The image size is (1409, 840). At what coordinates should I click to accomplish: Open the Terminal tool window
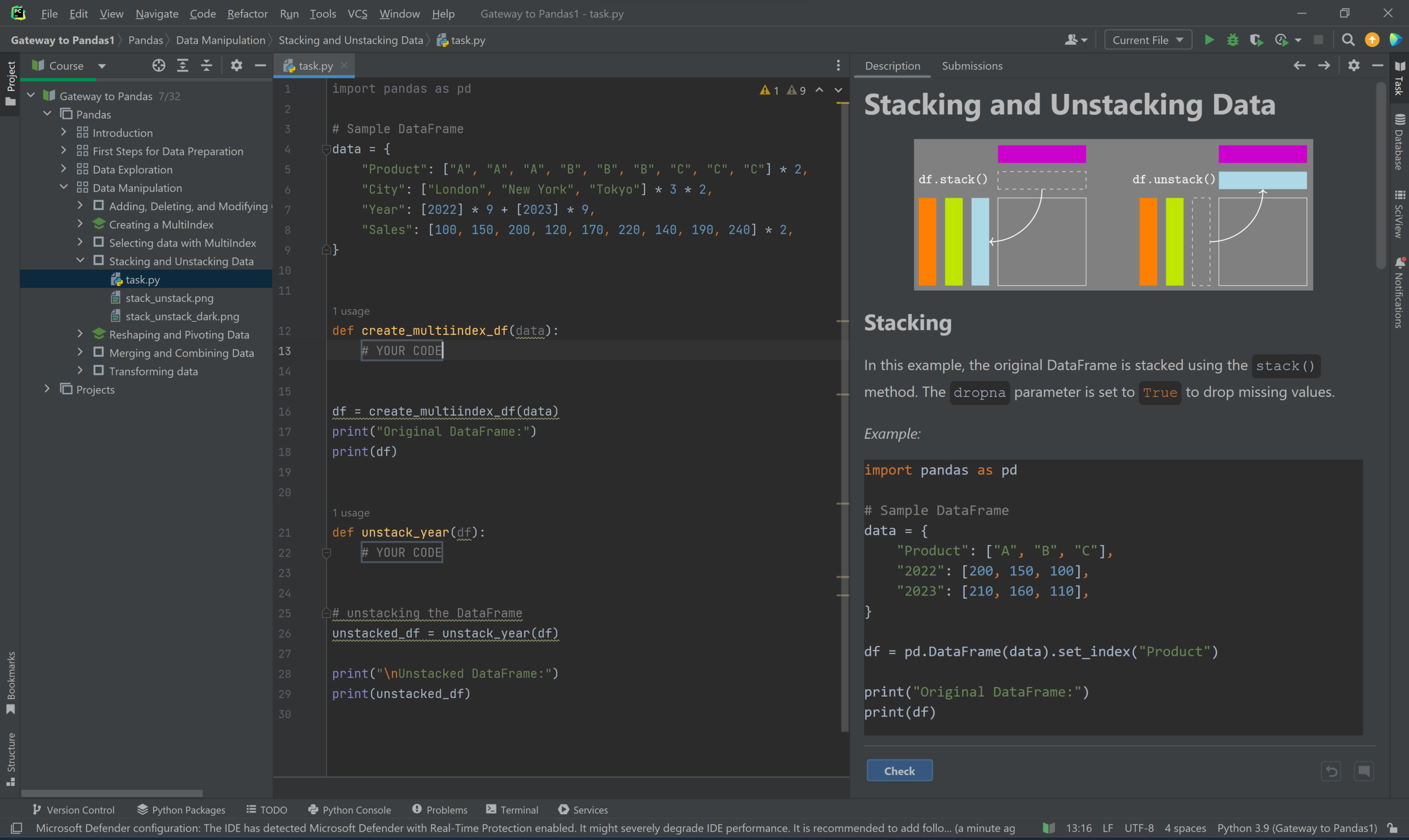point(512,810)
